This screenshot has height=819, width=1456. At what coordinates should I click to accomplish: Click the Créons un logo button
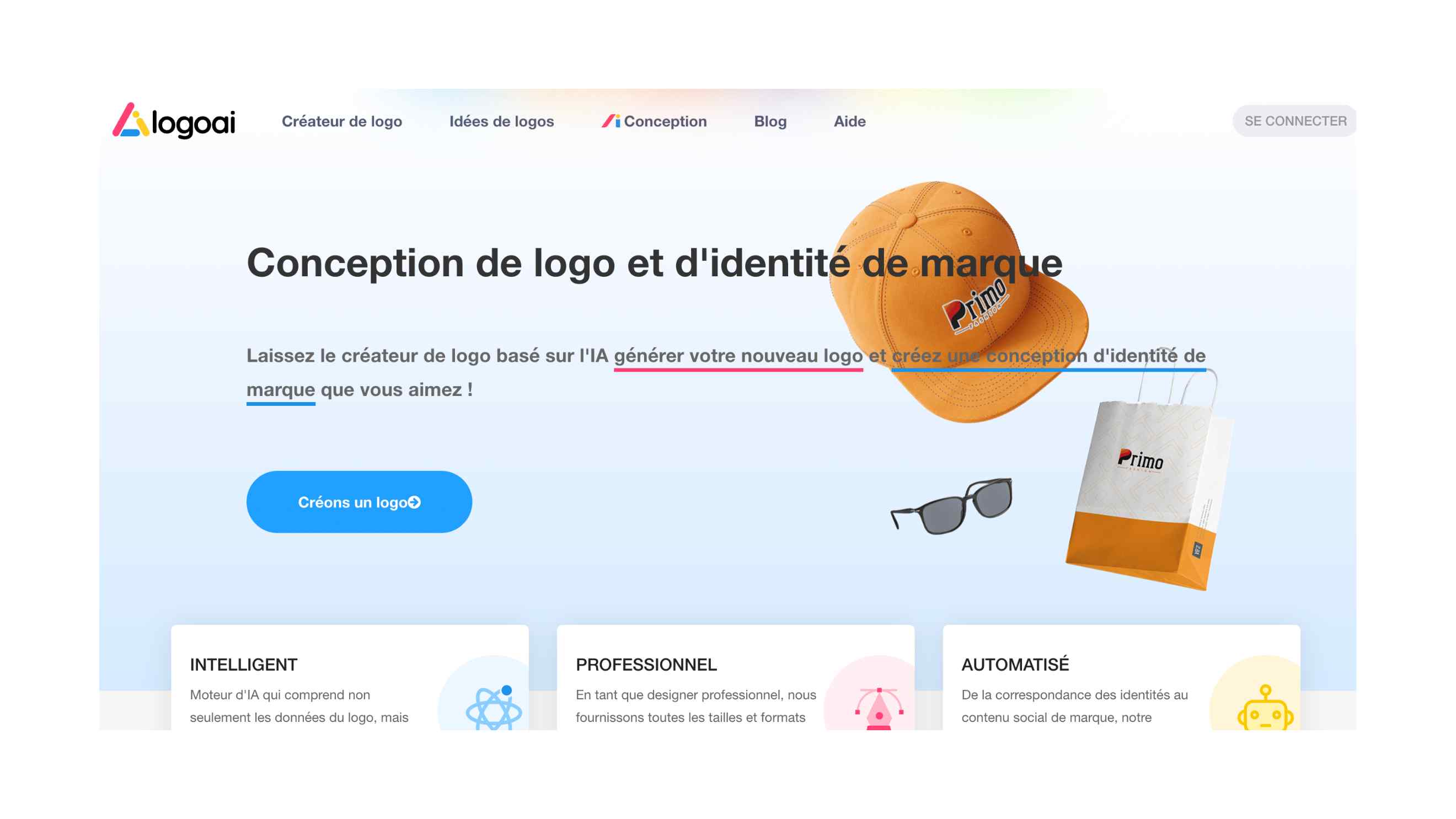click(x=359, y=502)
